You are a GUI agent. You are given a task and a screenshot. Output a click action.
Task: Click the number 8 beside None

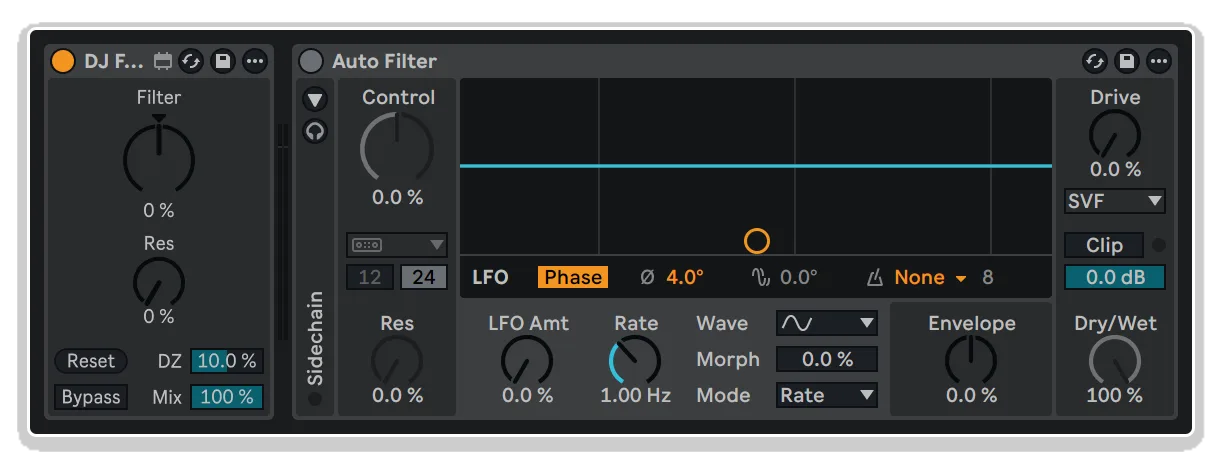click(988, 277)
